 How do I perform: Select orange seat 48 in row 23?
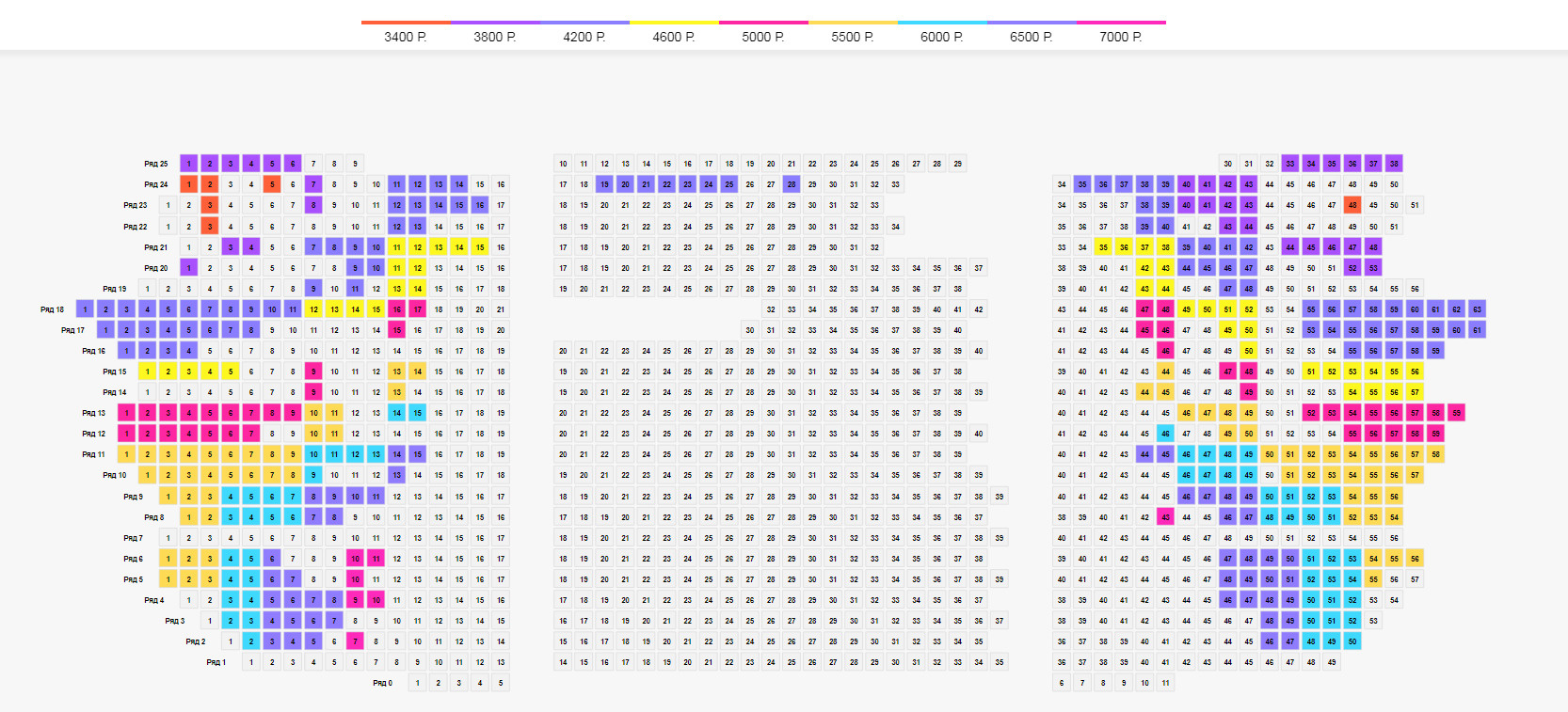coord(1352,205)
